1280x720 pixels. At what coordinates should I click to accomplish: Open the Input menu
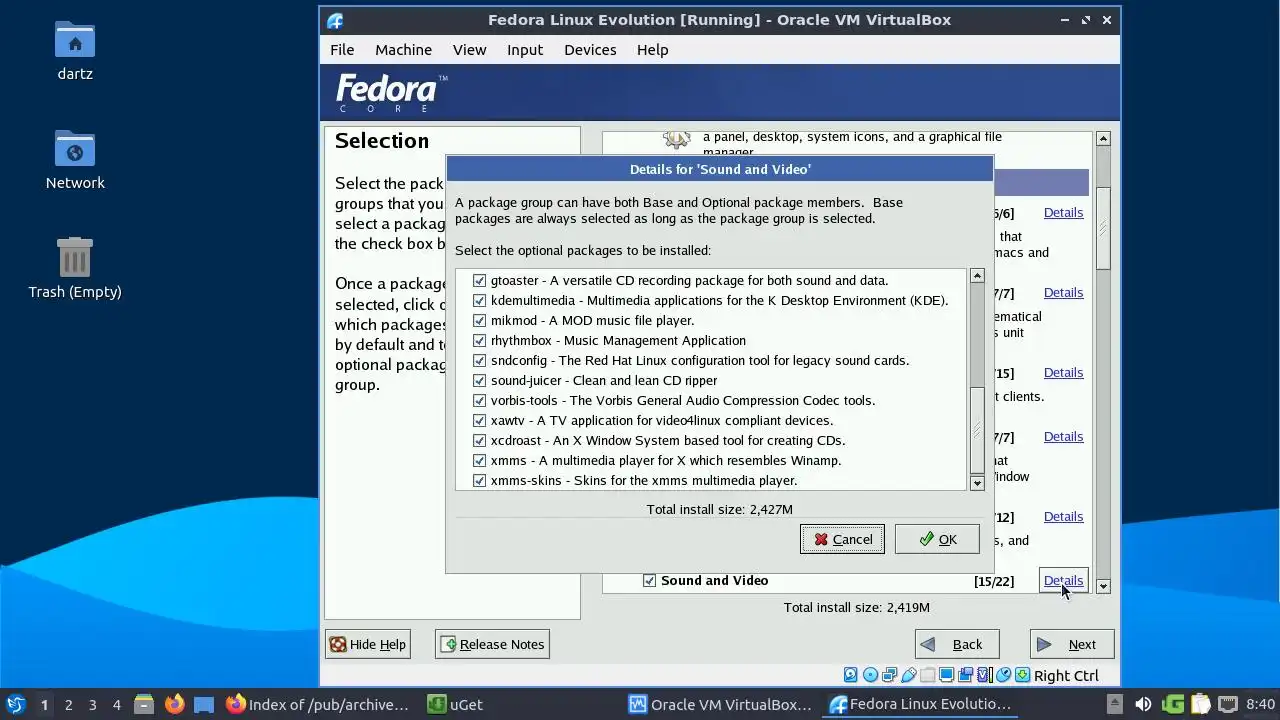(x=525, y=49)
